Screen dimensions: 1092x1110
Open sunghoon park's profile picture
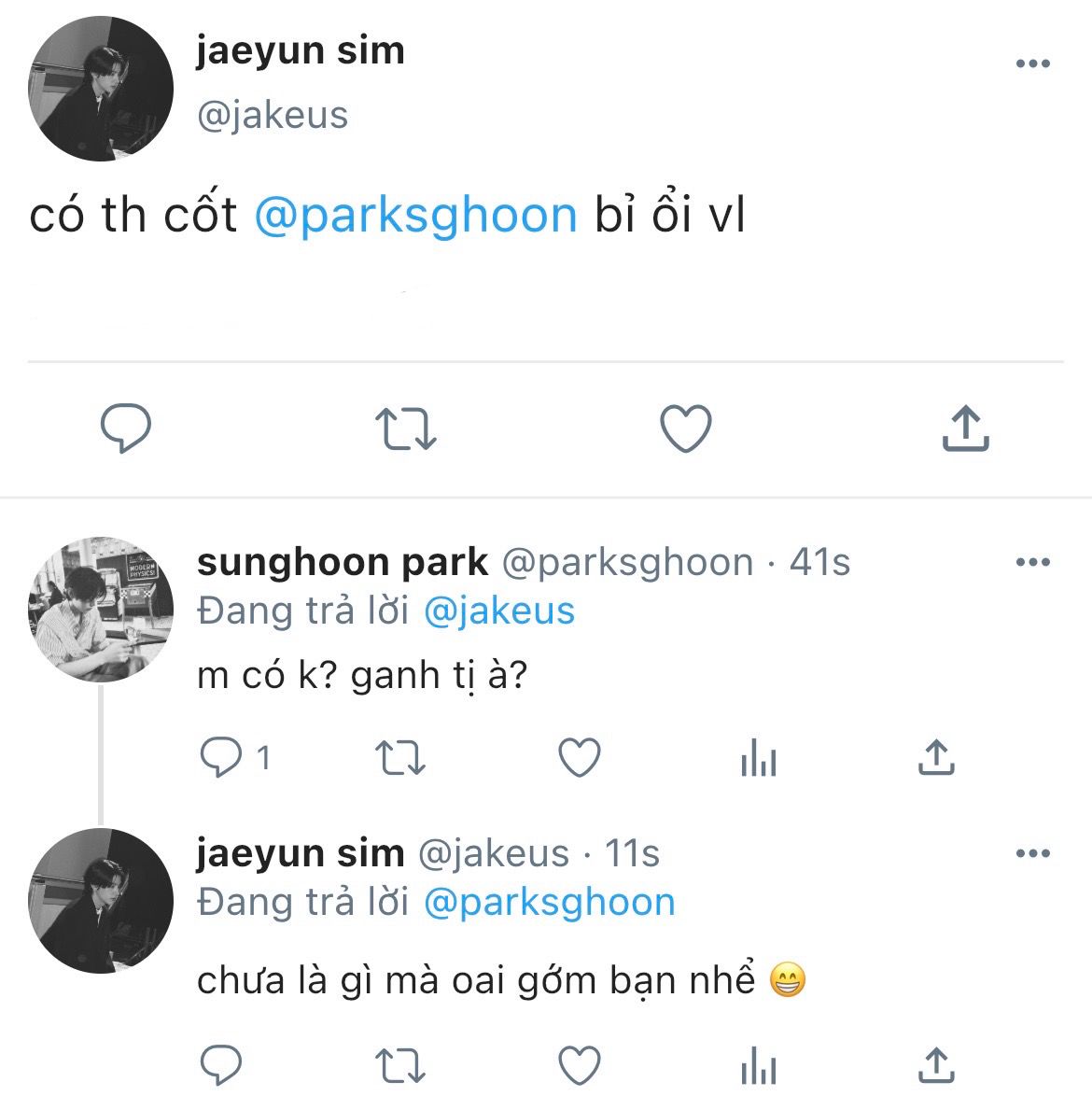(101, 610)
